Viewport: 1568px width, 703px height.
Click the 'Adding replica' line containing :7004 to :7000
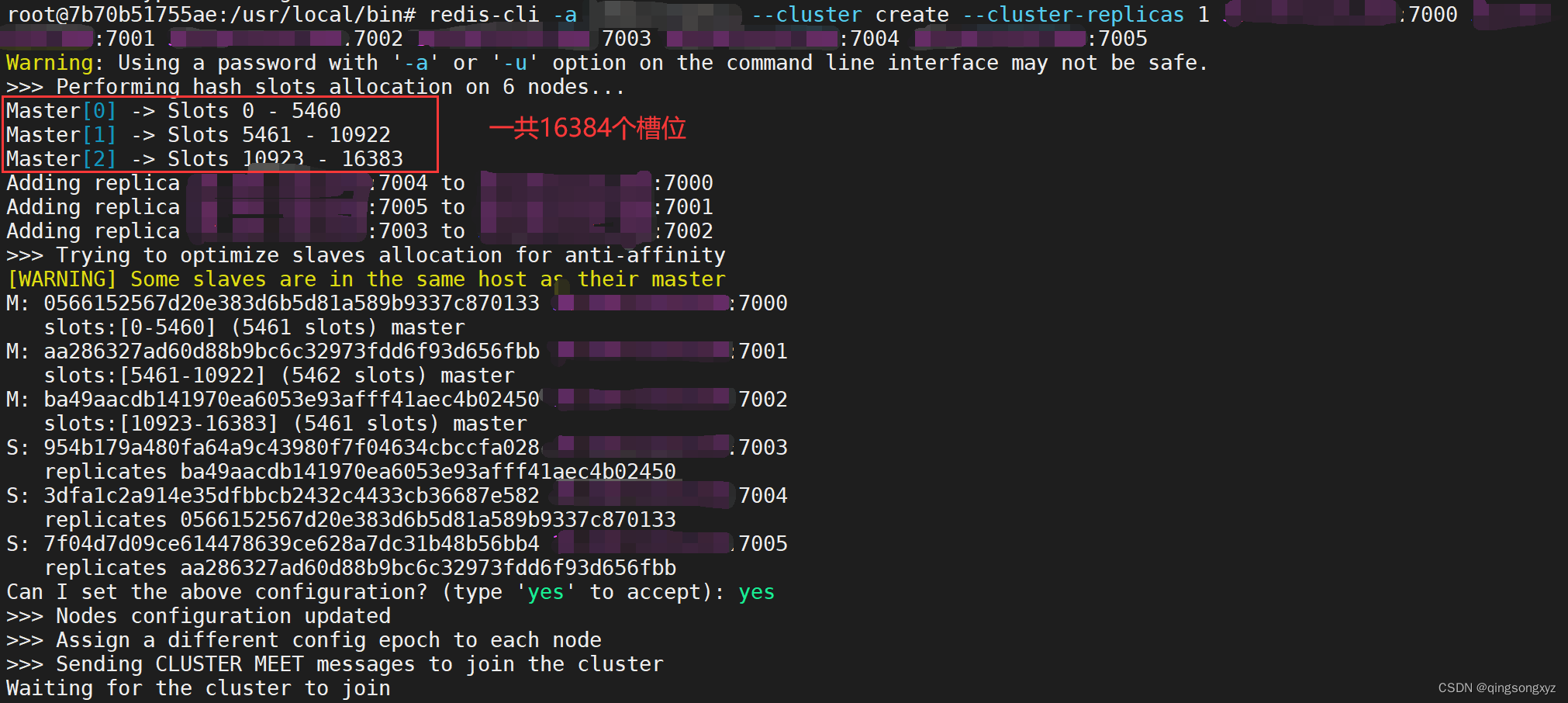click(360, 183)
